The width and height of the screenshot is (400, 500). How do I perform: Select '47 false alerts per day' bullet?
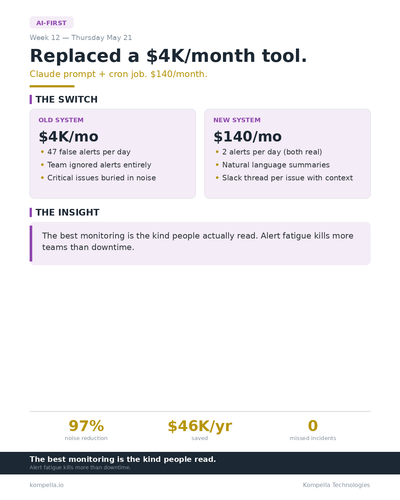(x=89, y=152)
